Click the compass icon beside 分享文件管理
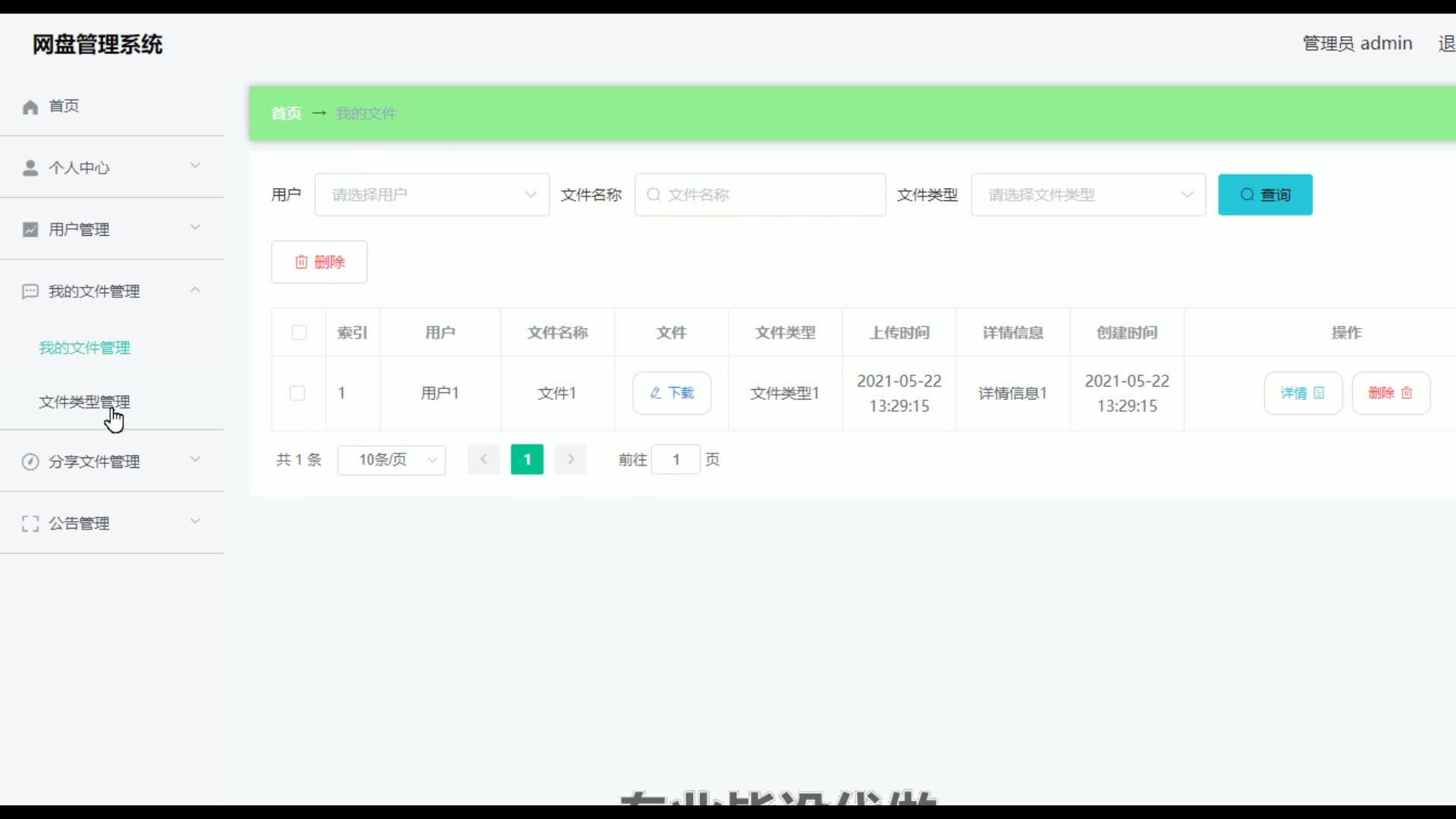The image size is (1456, 819). pyautogui.click(x=30, y=462)
